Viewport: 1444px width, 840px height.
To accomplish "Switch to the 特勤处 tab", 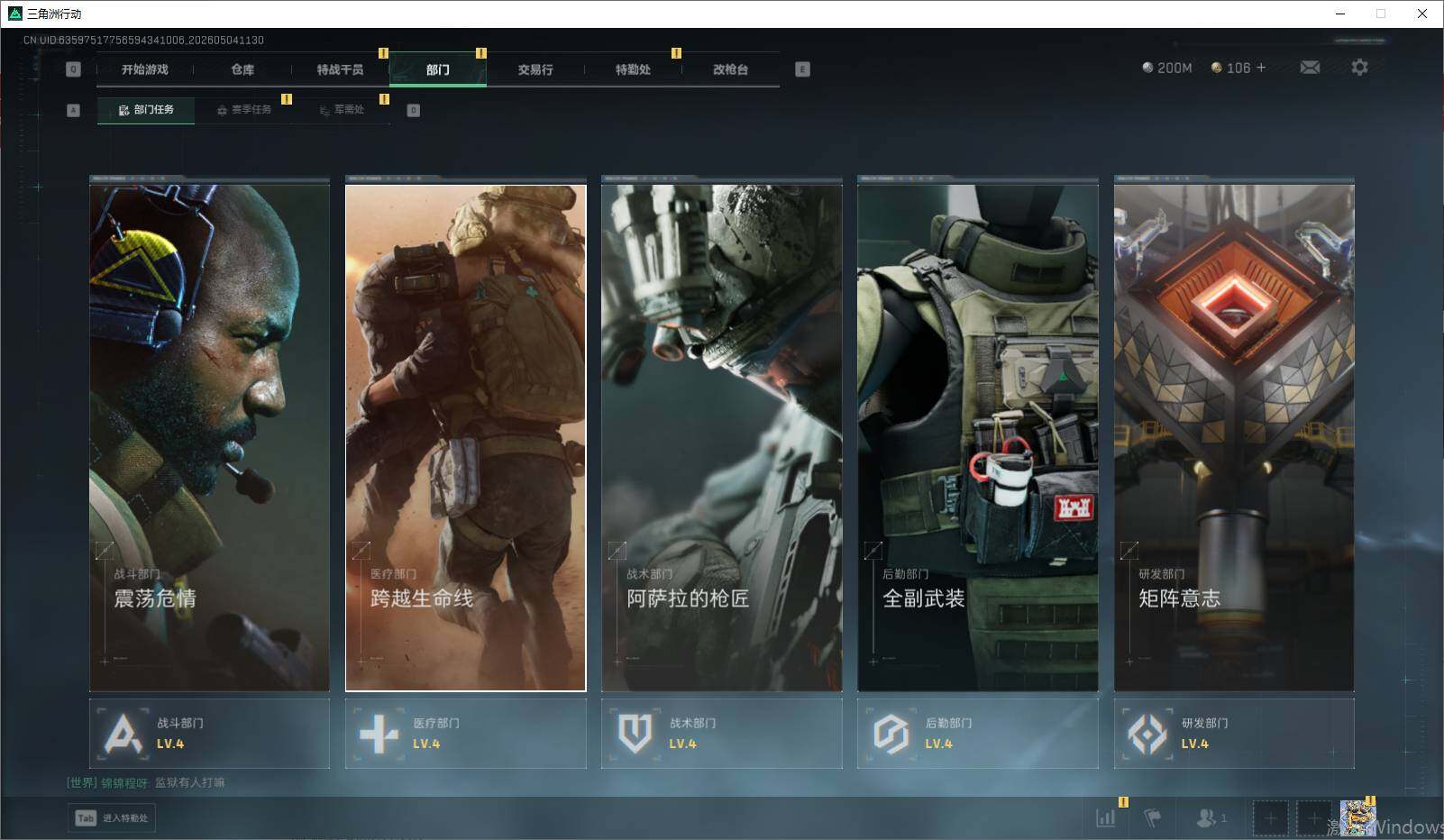I will pyautogui.click(x=633, y=69).
